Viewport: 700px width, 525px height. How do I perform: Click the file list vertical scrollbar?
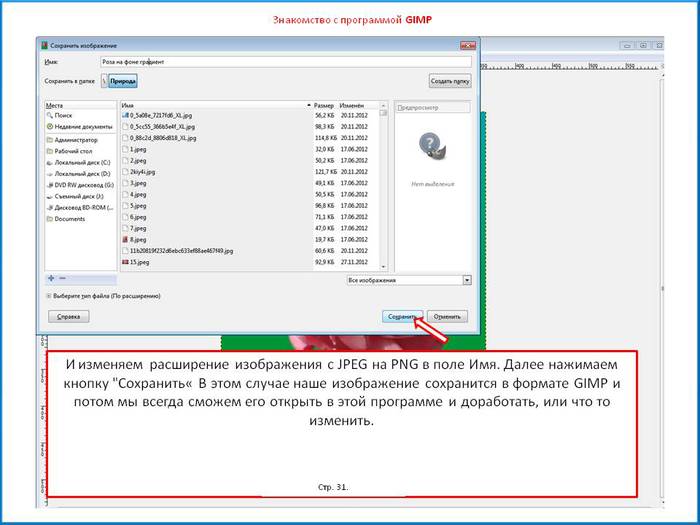pos(383,186)
